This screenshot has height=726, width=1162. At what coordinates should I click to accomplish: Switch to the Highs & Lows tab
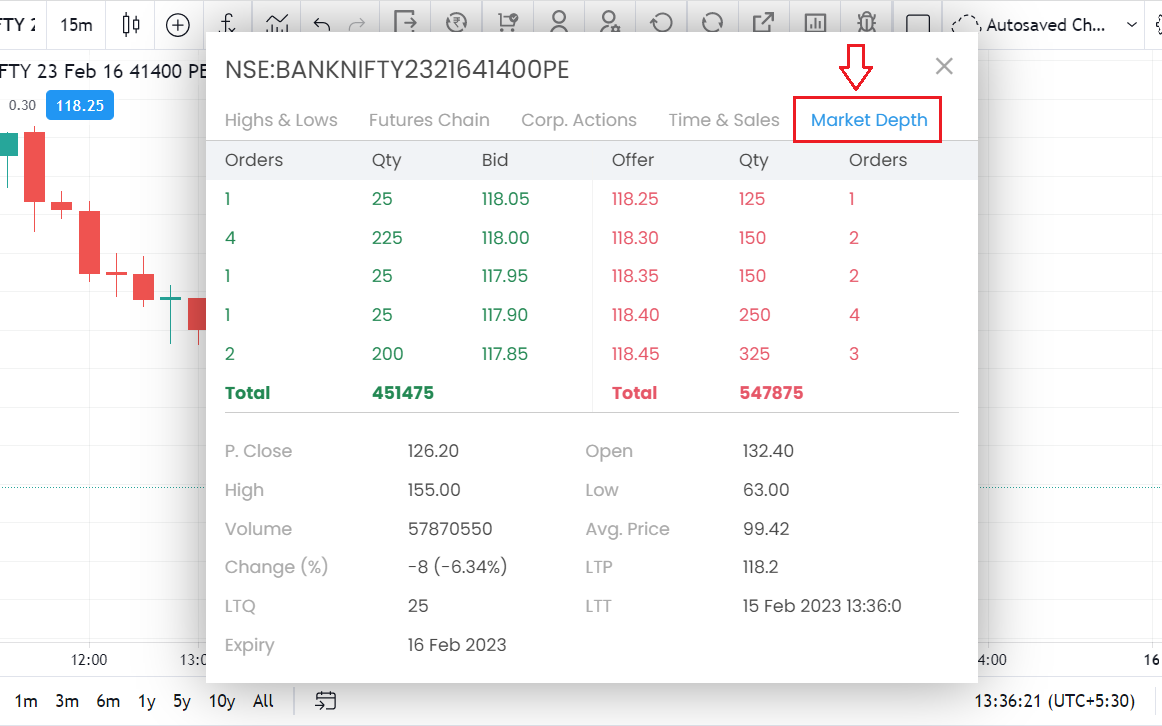point(281,120)
